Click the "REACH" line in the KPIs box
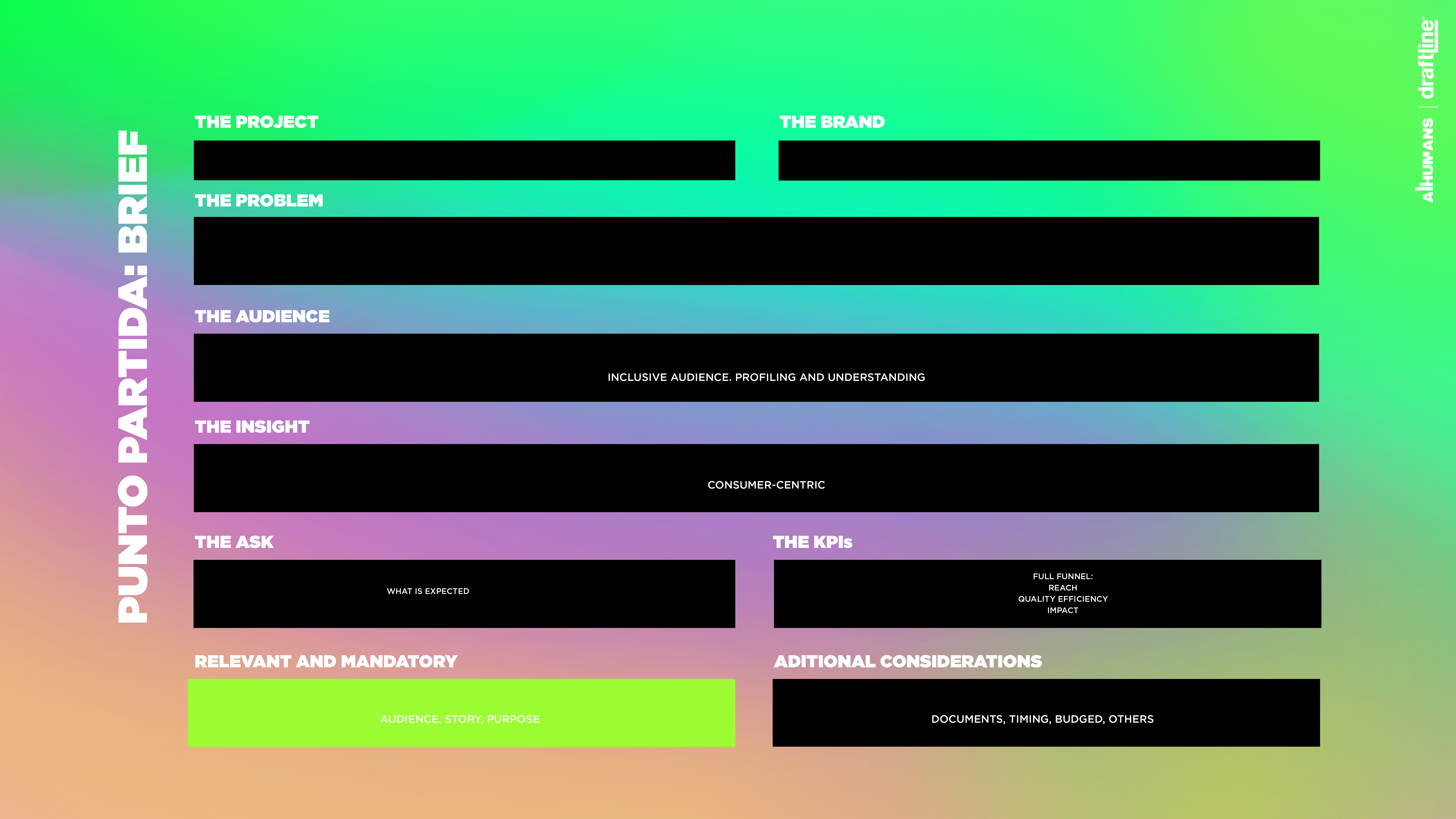The width and height of the screenshot is (1456, 819). pos(1063,588)
